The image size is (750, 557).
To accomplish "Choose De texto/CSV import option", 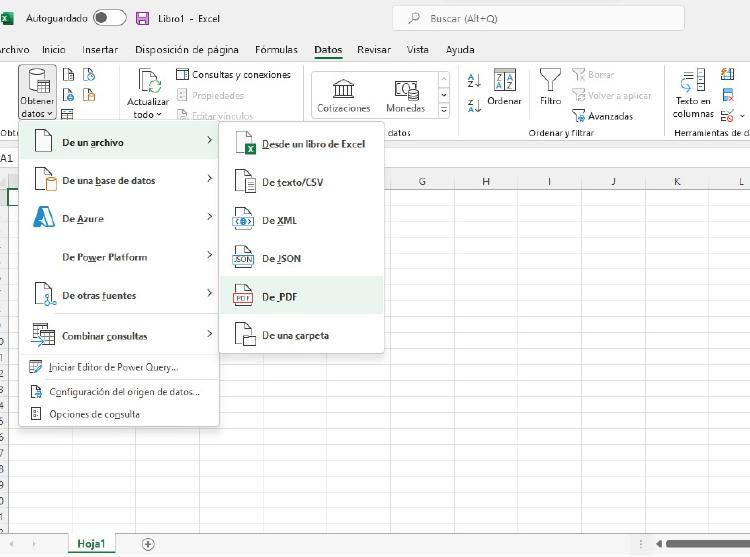I will [301, 182].
